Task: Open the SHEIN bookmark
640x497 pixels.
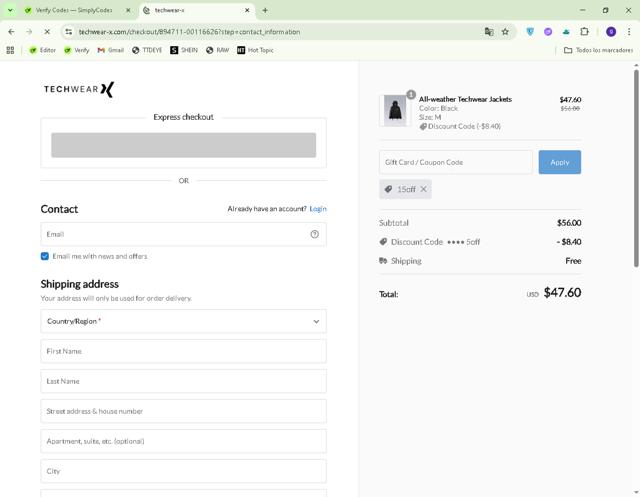Action: pyautogui.click(x=184, y=50)
